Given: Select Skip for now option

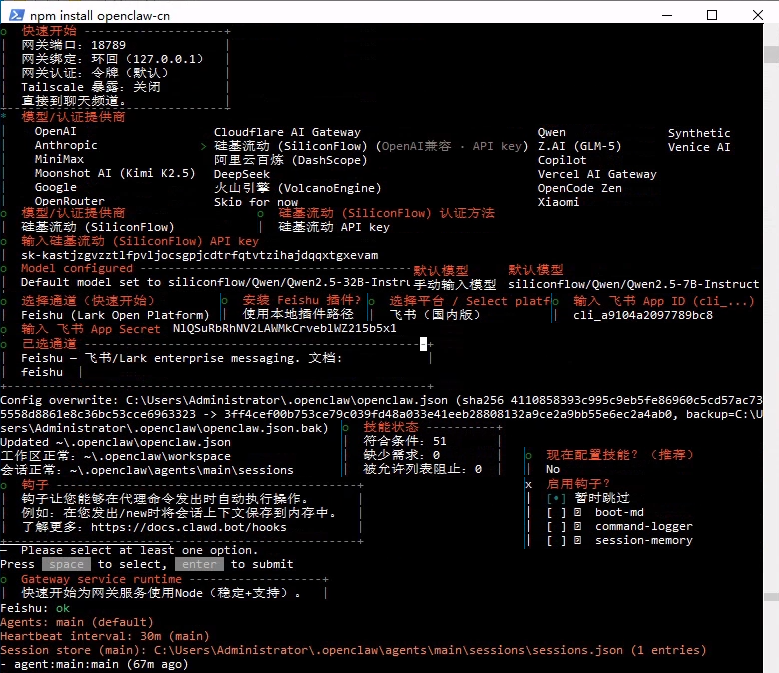Looking at the screenshot, I should pos(256,202).
